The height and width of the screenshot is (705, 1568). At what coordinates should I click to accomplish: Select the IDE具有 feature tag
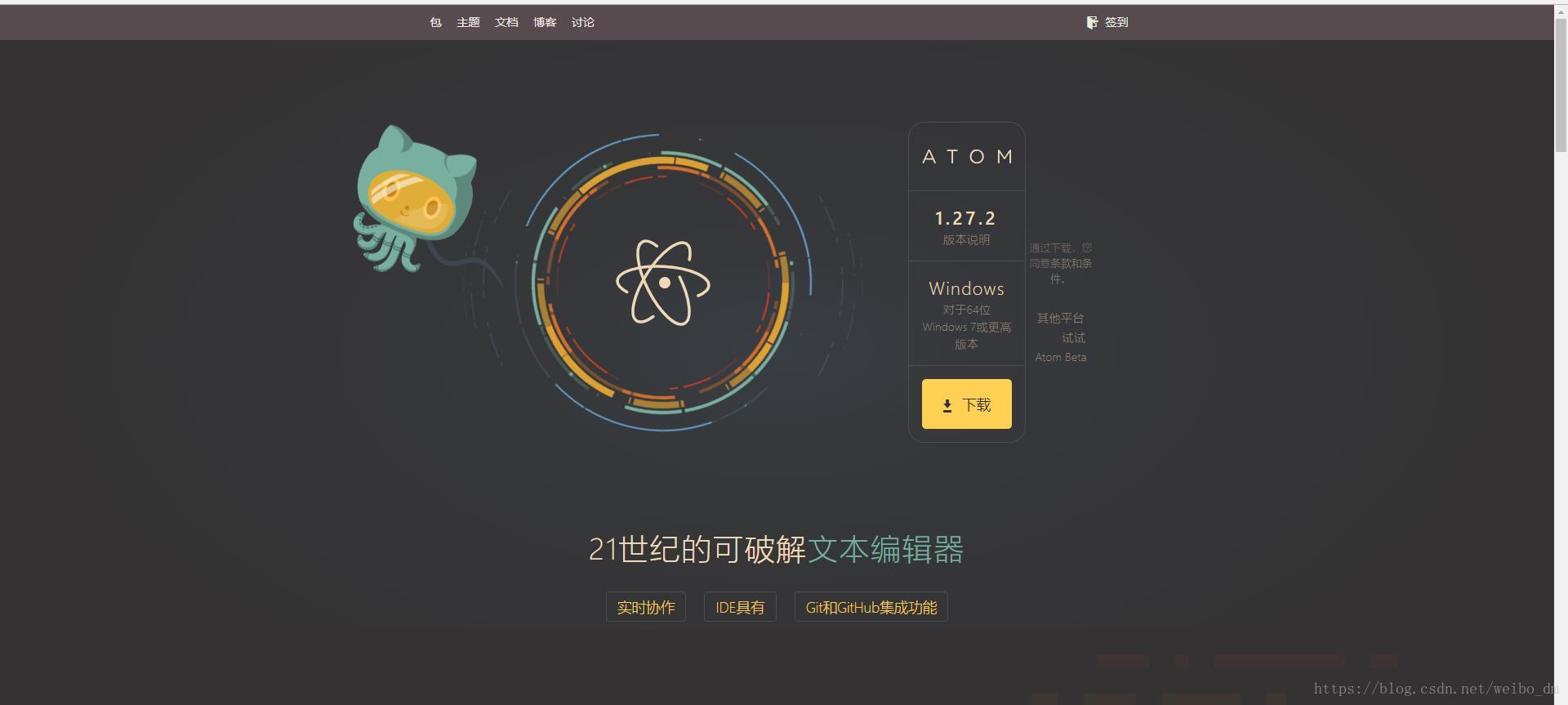[740, 607]
